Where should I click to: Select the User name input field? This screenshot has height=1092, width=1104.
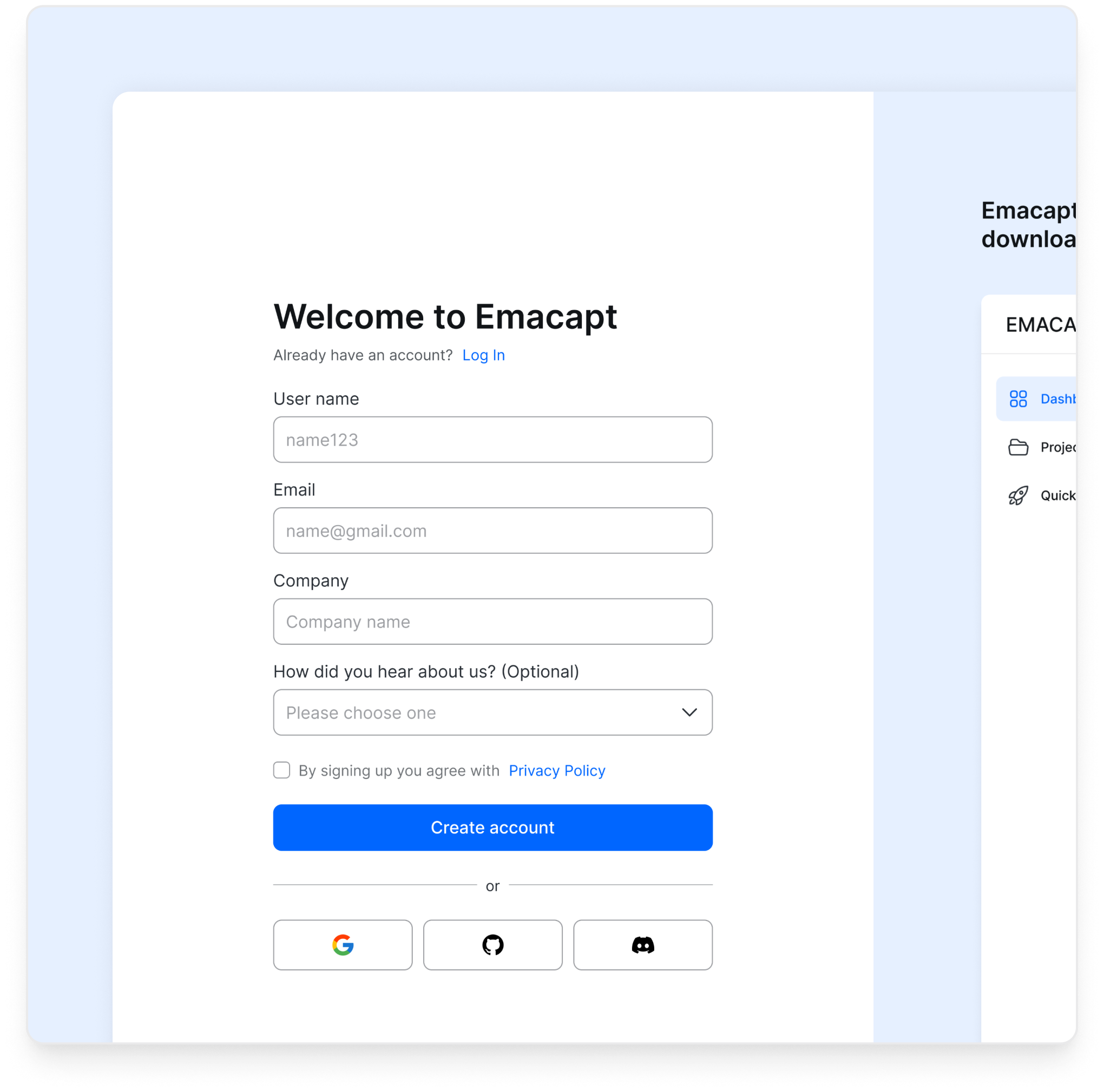click(492, 440)
